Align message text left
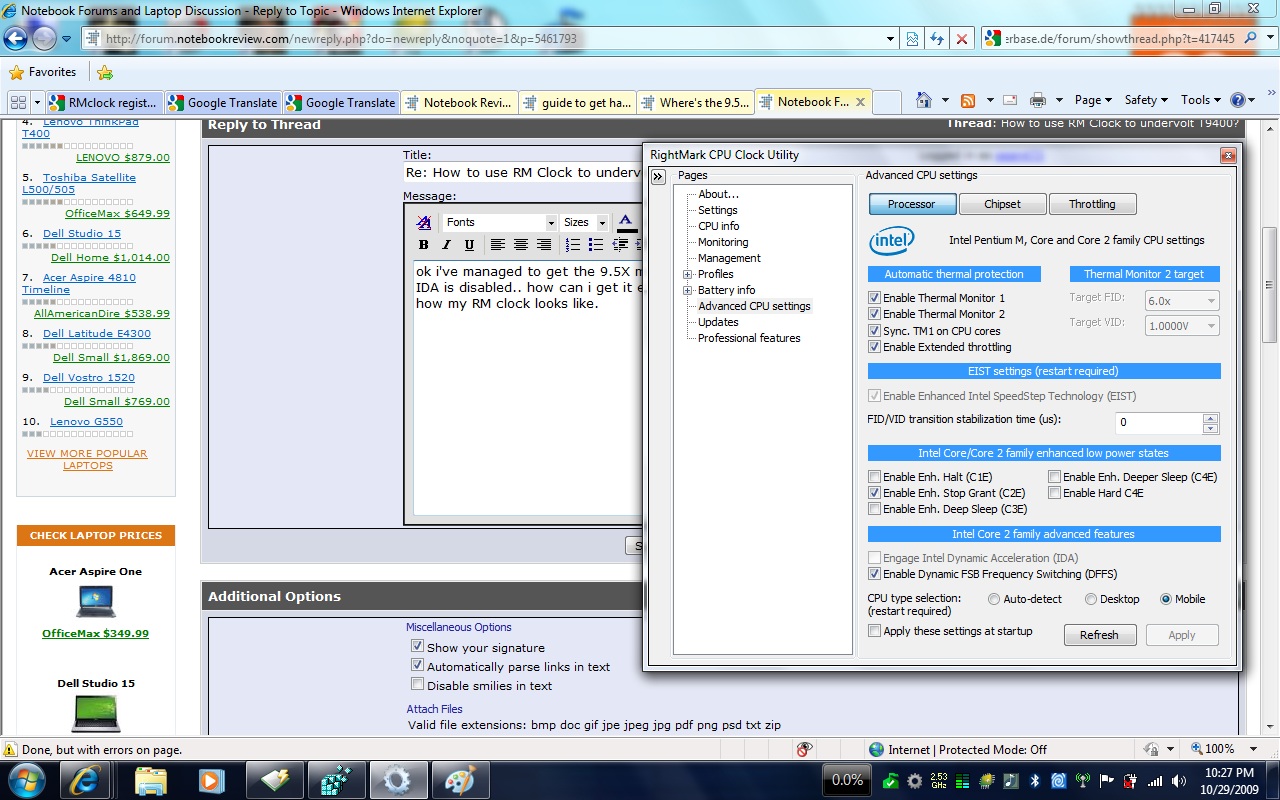The width and height of the screenshot is (1280, 800). pos(498,245)
